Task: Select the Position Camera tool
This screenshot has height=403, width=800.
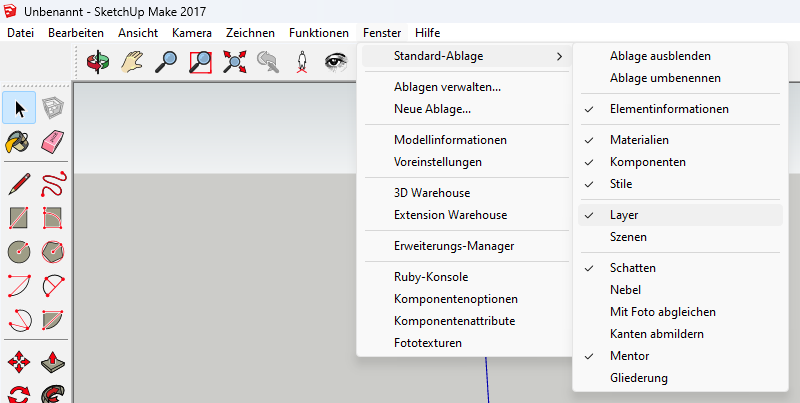Action: pos(302,62)
